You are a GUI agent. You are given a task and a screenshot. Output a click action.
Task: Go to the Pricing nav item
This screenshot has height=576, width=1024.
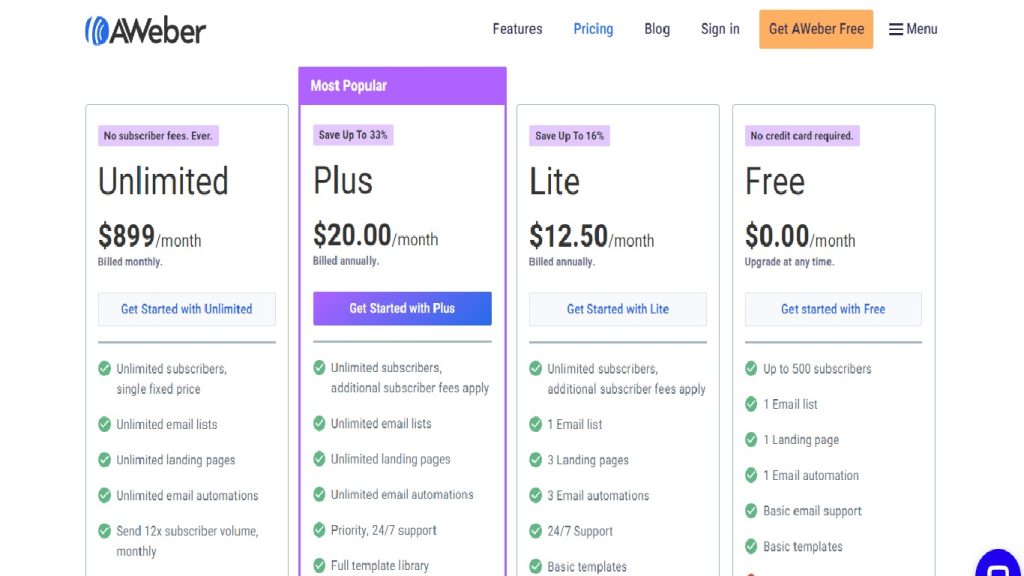(x=593, y=29)
